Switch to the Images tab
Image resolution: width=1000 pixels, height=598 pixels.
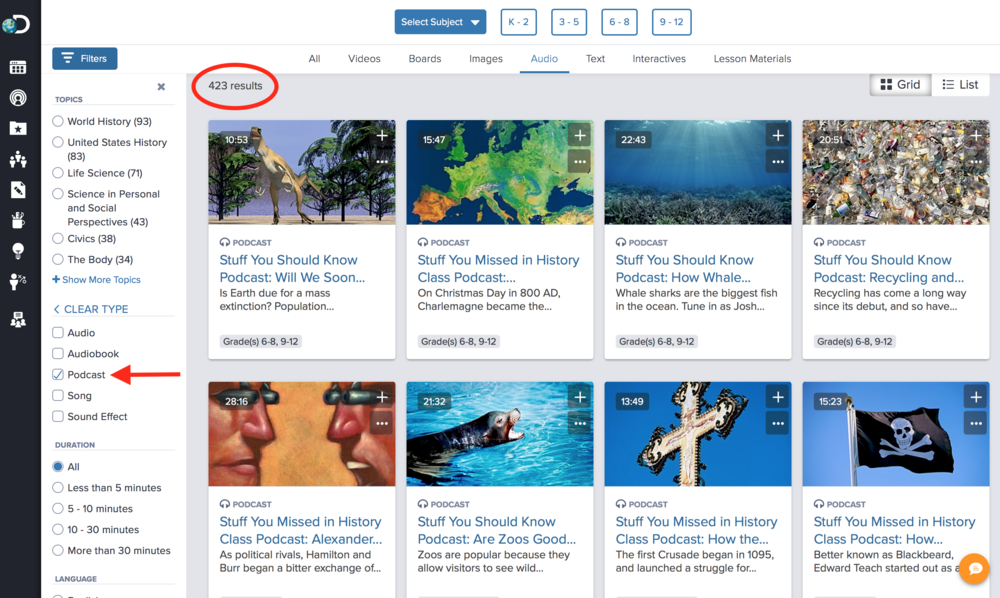pos(486,59)
